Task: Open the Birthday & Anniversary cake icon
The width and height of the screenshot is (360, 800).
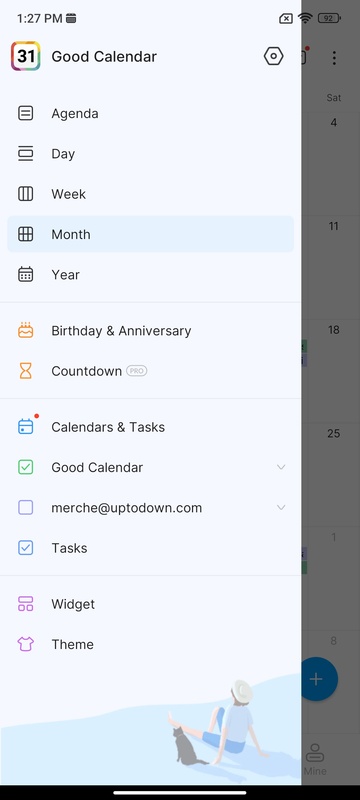Action: click(25, 331)
